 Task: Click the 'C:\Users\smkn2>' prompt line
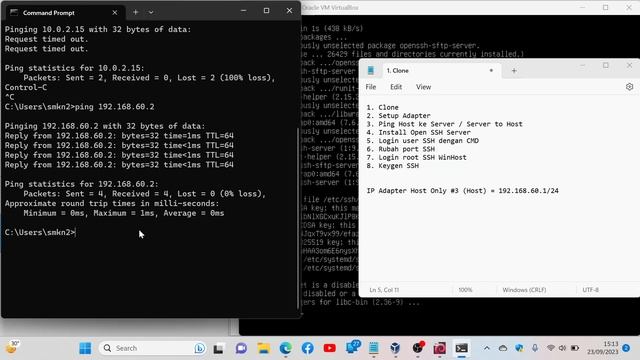point(40,232)
